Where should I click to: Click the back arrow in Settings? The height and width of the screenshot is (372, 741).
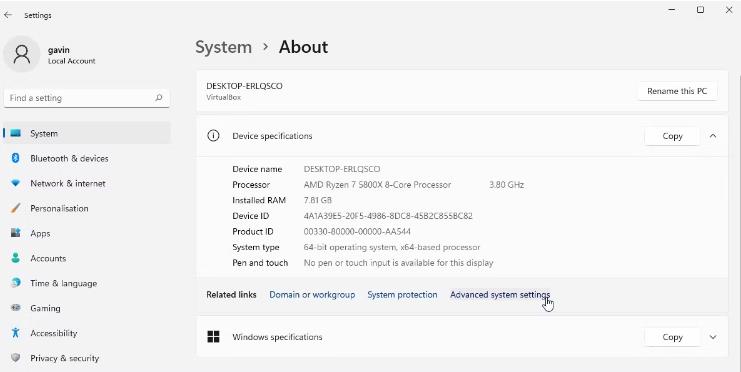(x=8, y=15)
